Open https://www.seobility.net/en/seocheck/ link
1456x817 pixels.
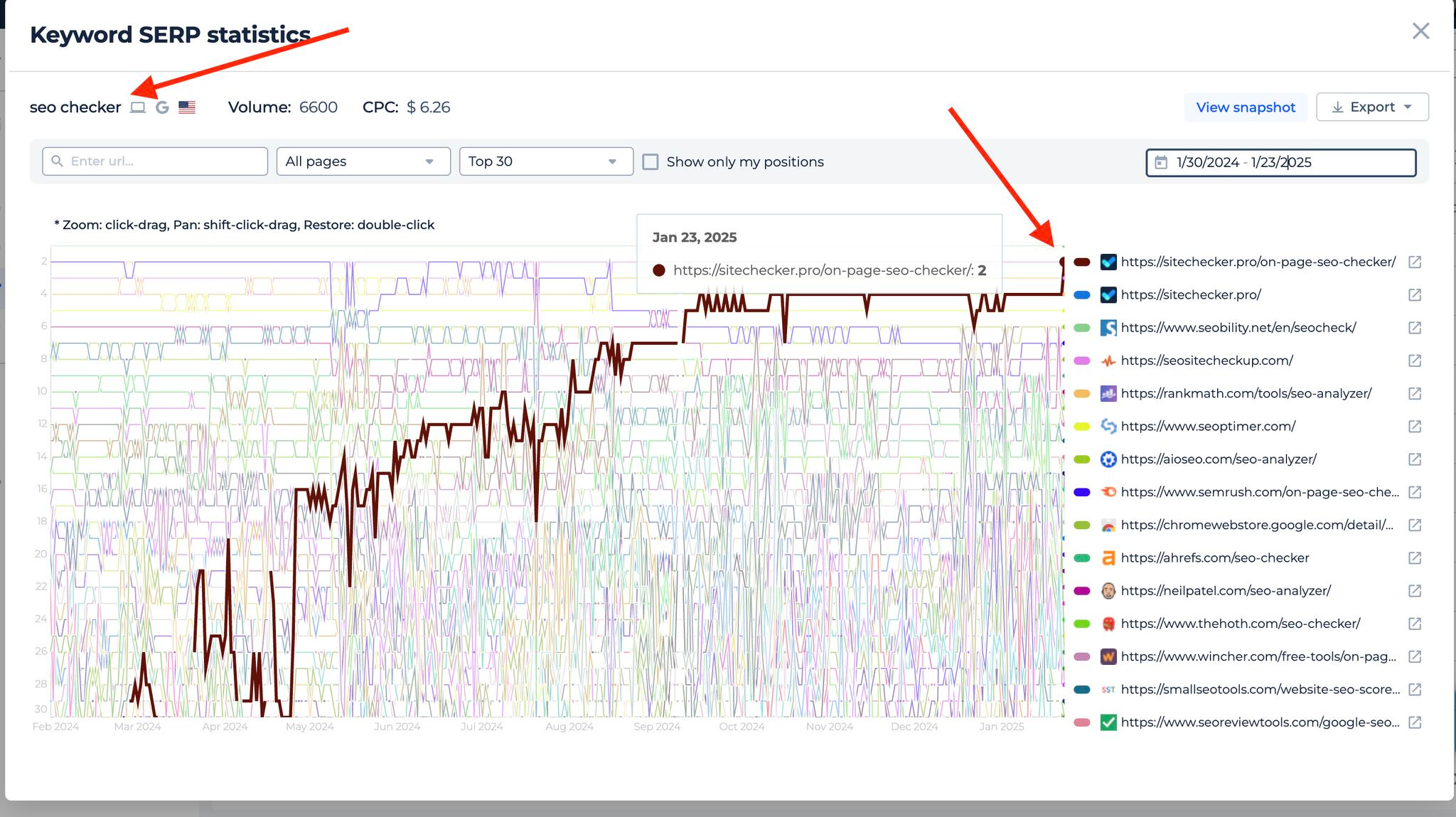[1238, 328]
